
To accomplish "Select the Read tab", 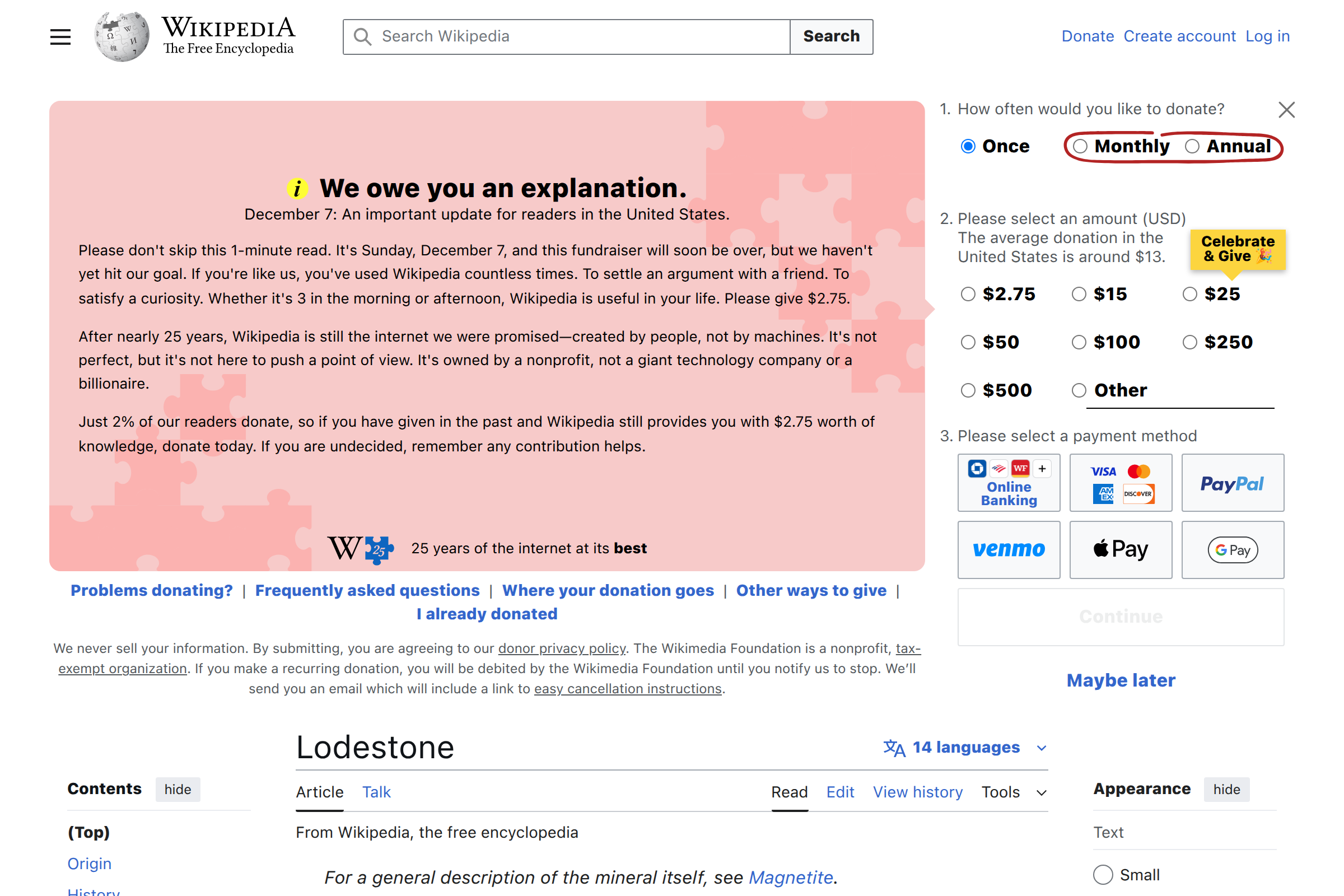I will (x=789, y=792).
